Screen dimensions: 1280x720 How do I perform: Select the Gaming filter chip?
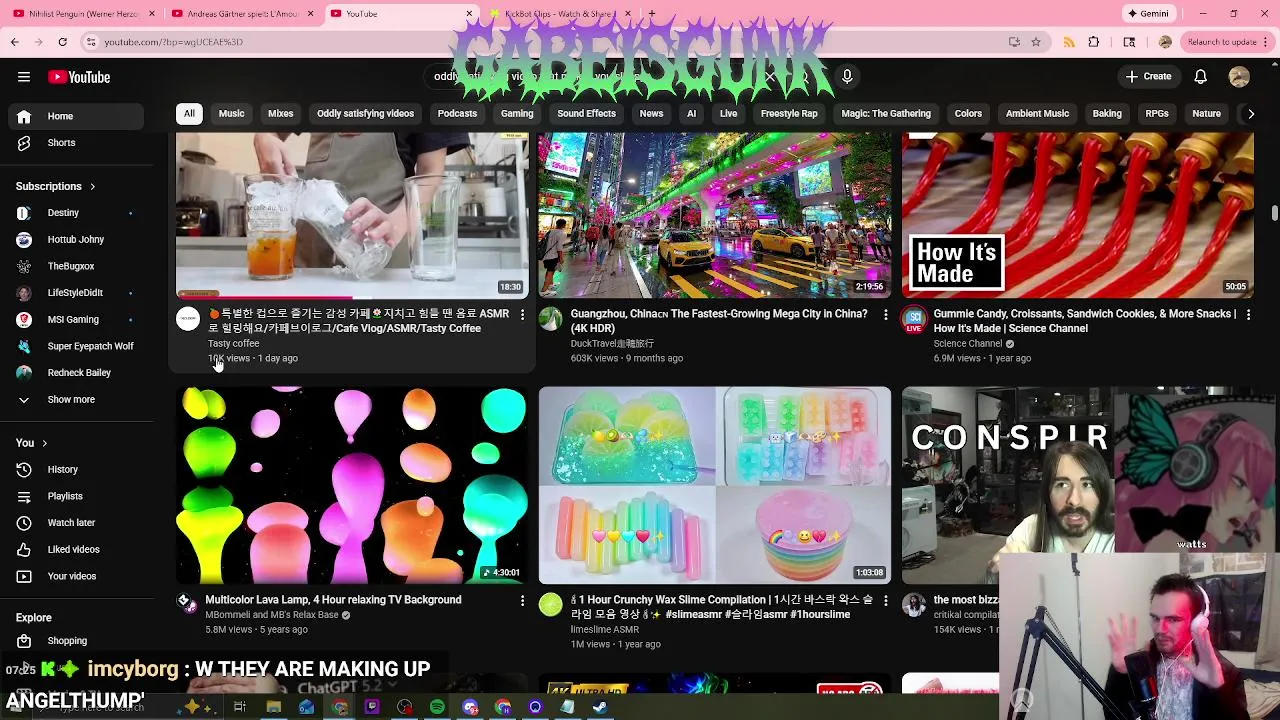[x=517, y=114]
